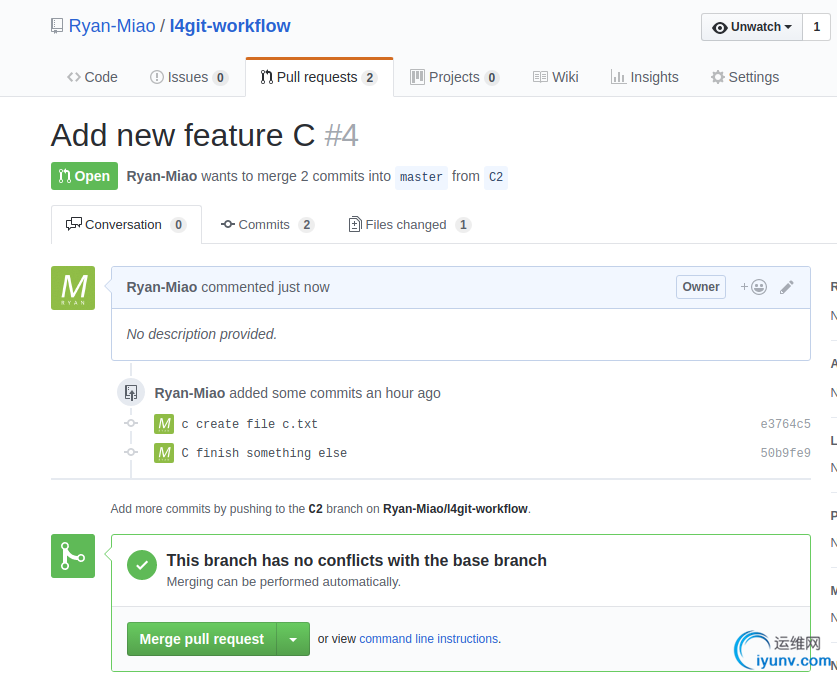Click the pencil edit comment icon
Viewport: 837px width, 677px height.
tap(787, 287)
